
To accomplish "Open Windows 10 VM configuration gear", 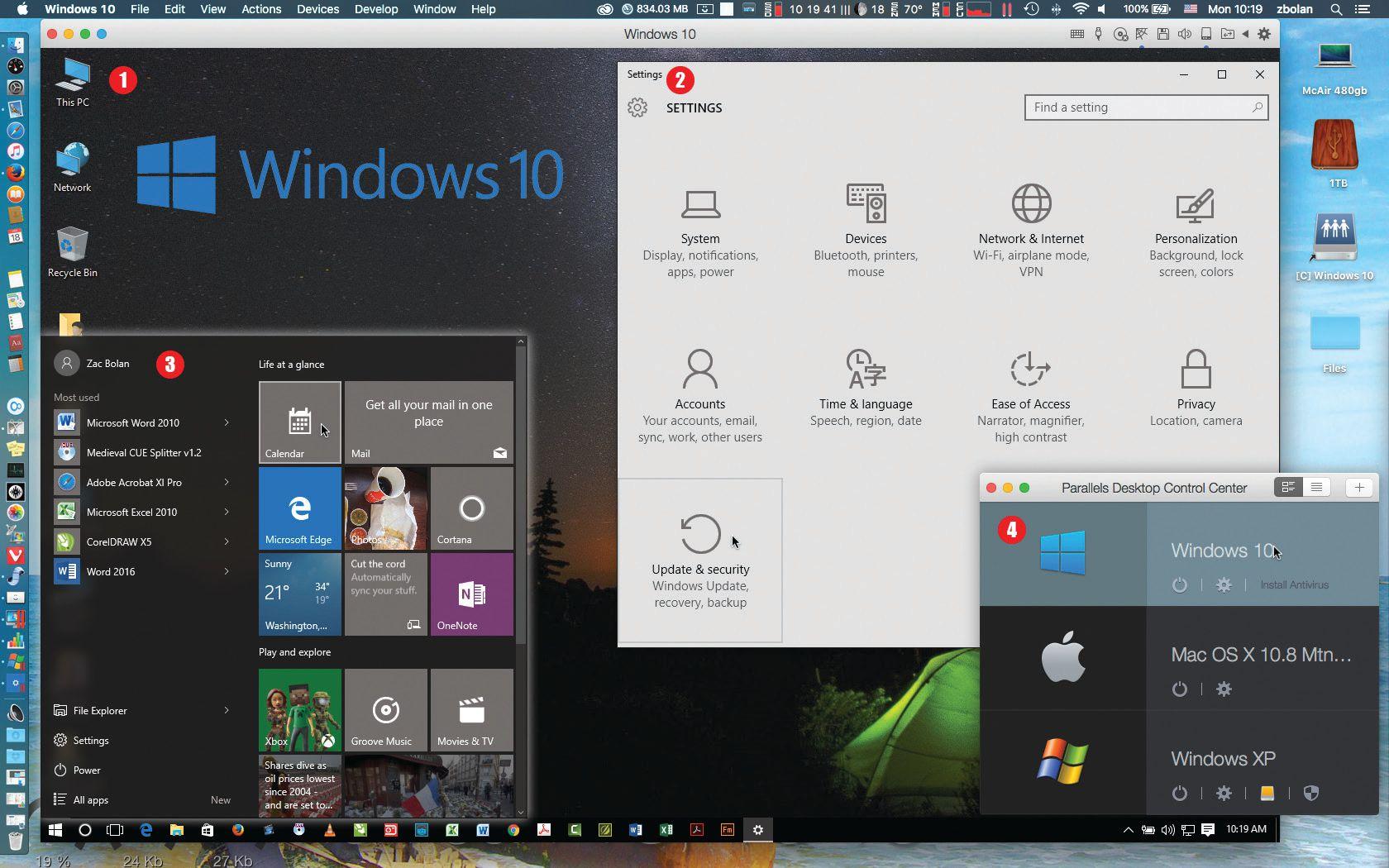I will (x=1224, y=585).
